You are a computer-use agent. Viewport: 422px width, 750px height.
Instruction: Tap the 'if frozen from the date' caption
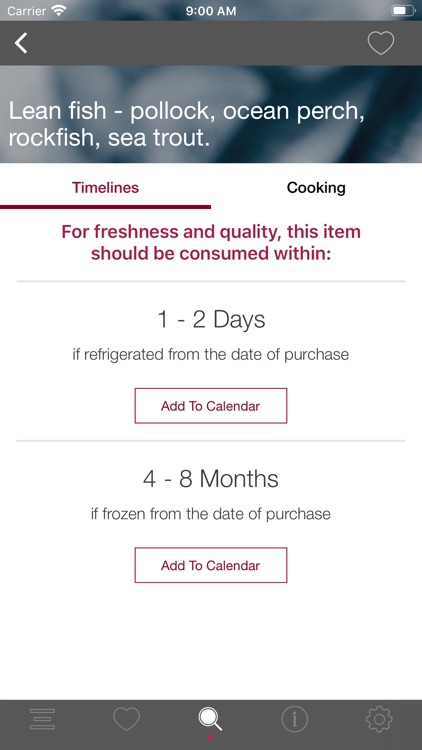(x=211, y=514)
